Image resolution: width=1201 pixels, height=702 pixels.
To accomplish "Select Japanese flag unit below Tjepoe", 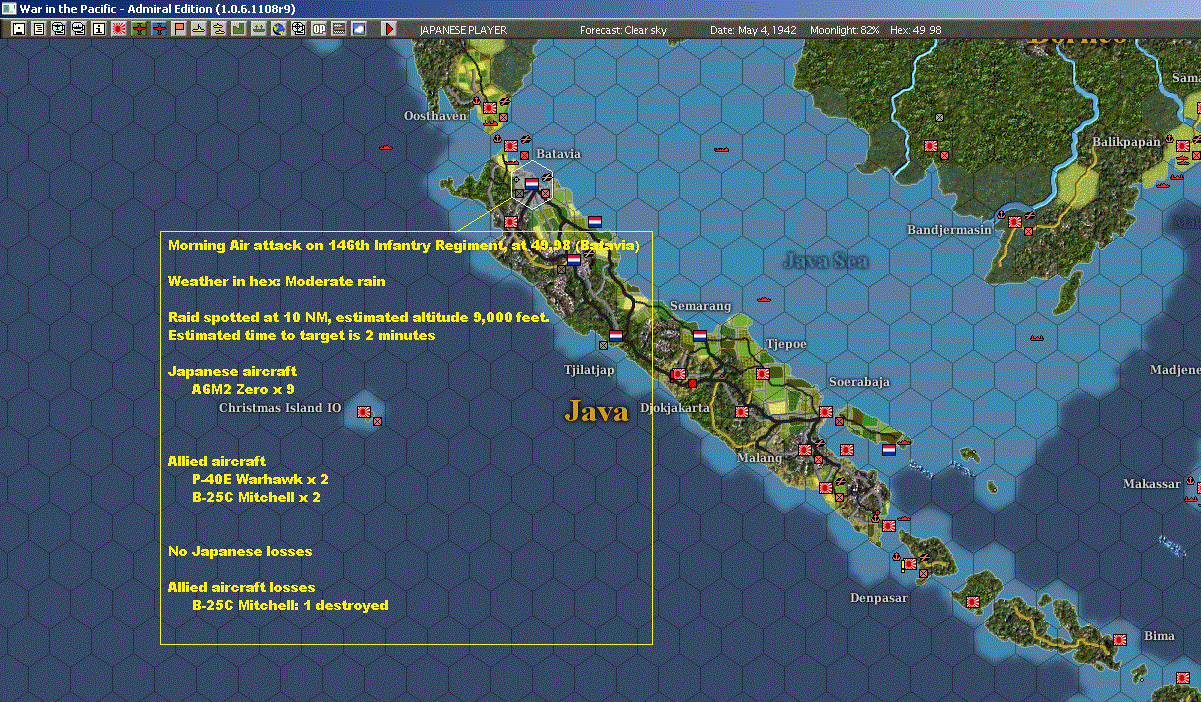I will (x=762, y=374).
